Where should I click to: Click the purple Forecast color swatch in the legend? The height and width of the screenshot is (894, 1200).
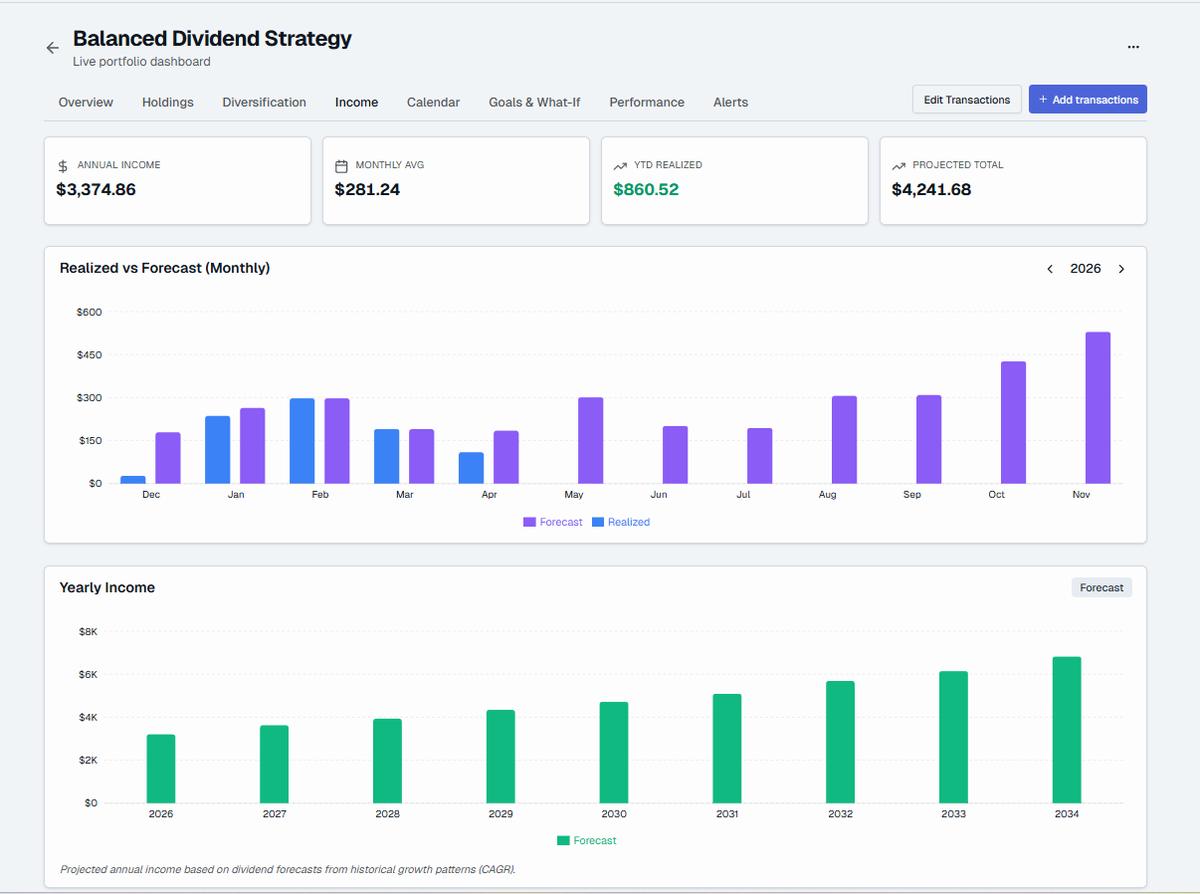point(529,521)
